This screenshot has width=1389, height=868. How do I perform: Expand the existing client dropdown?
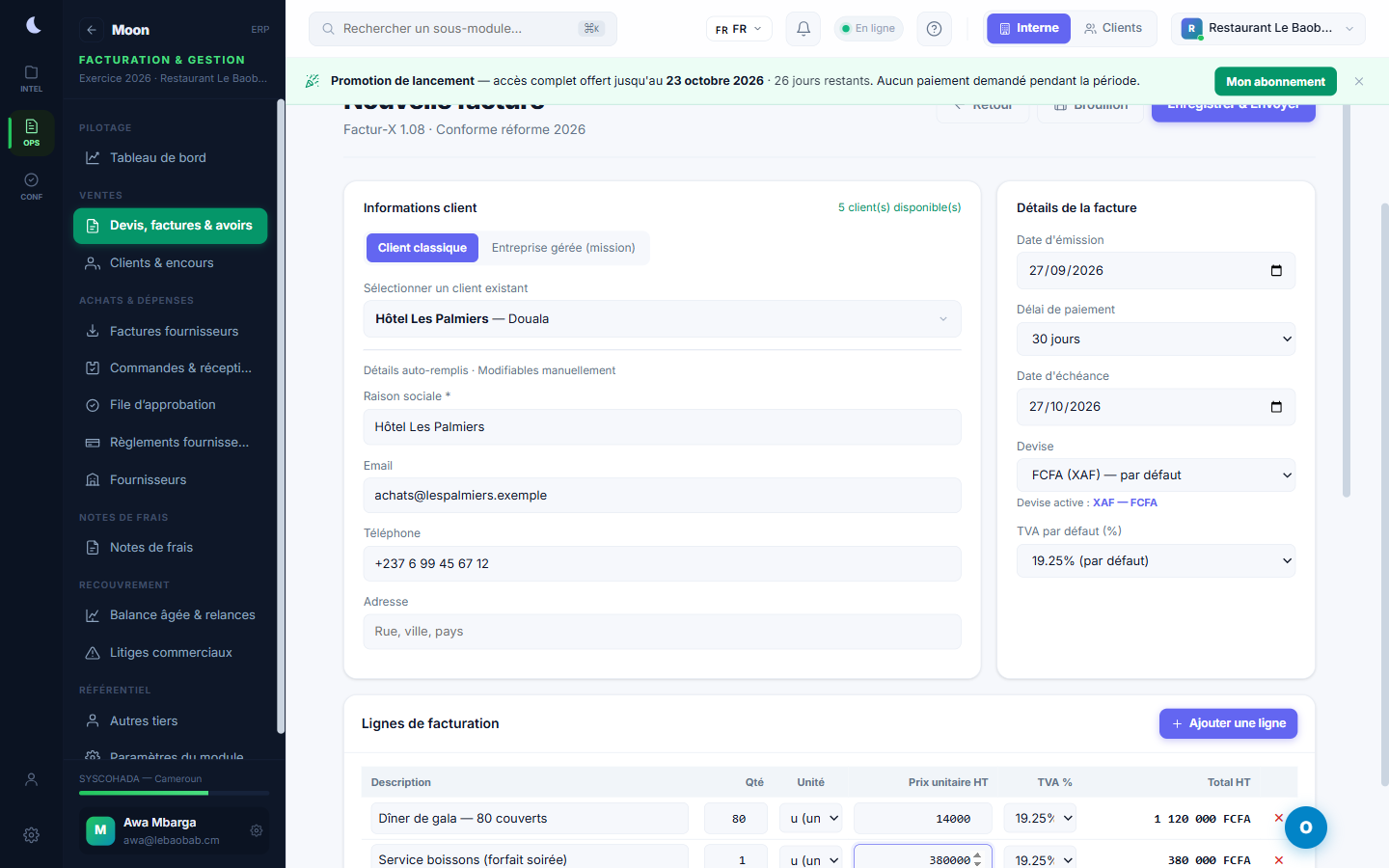click(x=662, y=319)
